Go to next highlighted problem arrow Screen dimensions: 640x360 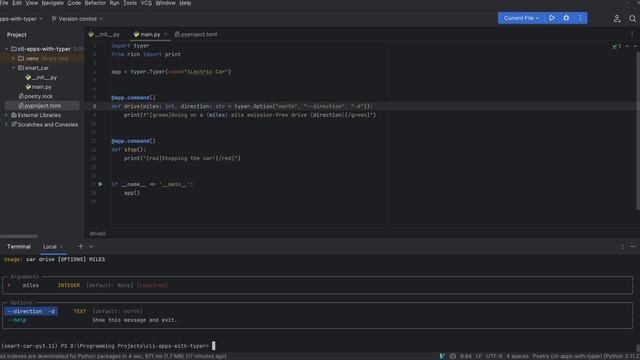click(x=635, y=46)
